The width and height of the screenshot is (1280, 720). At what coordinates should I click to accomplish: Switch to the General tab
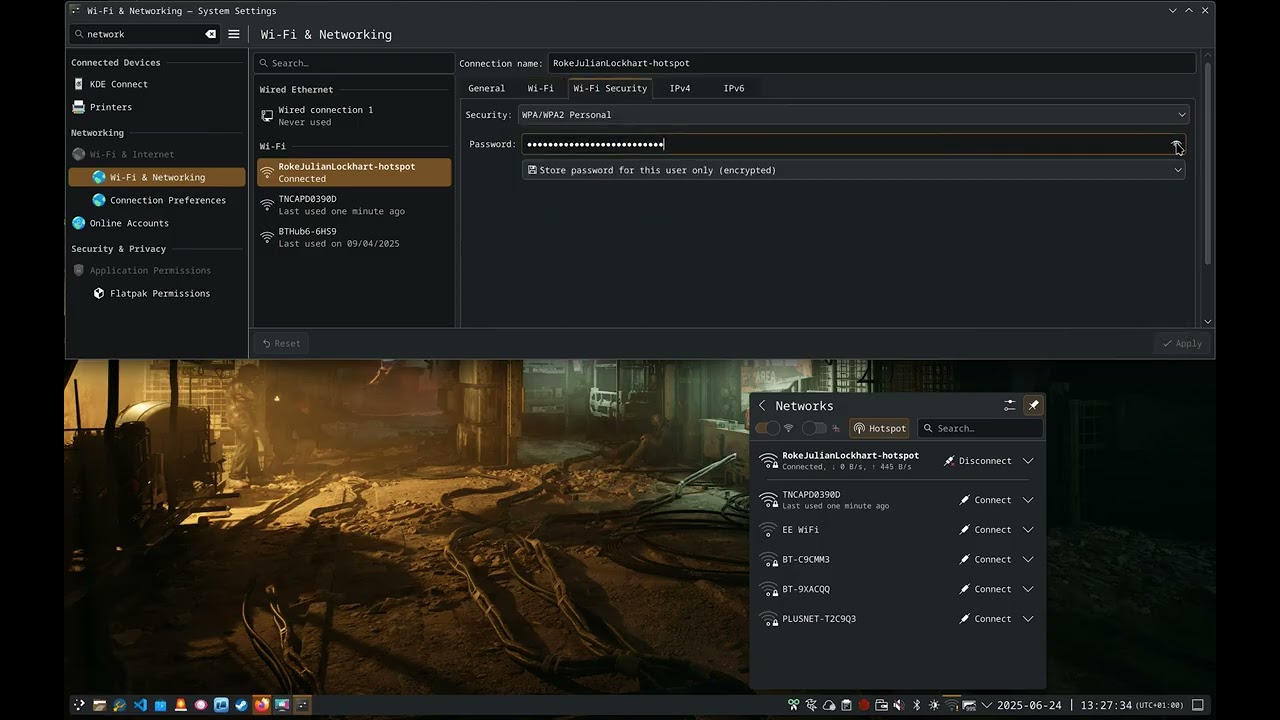tap(487, 88)
